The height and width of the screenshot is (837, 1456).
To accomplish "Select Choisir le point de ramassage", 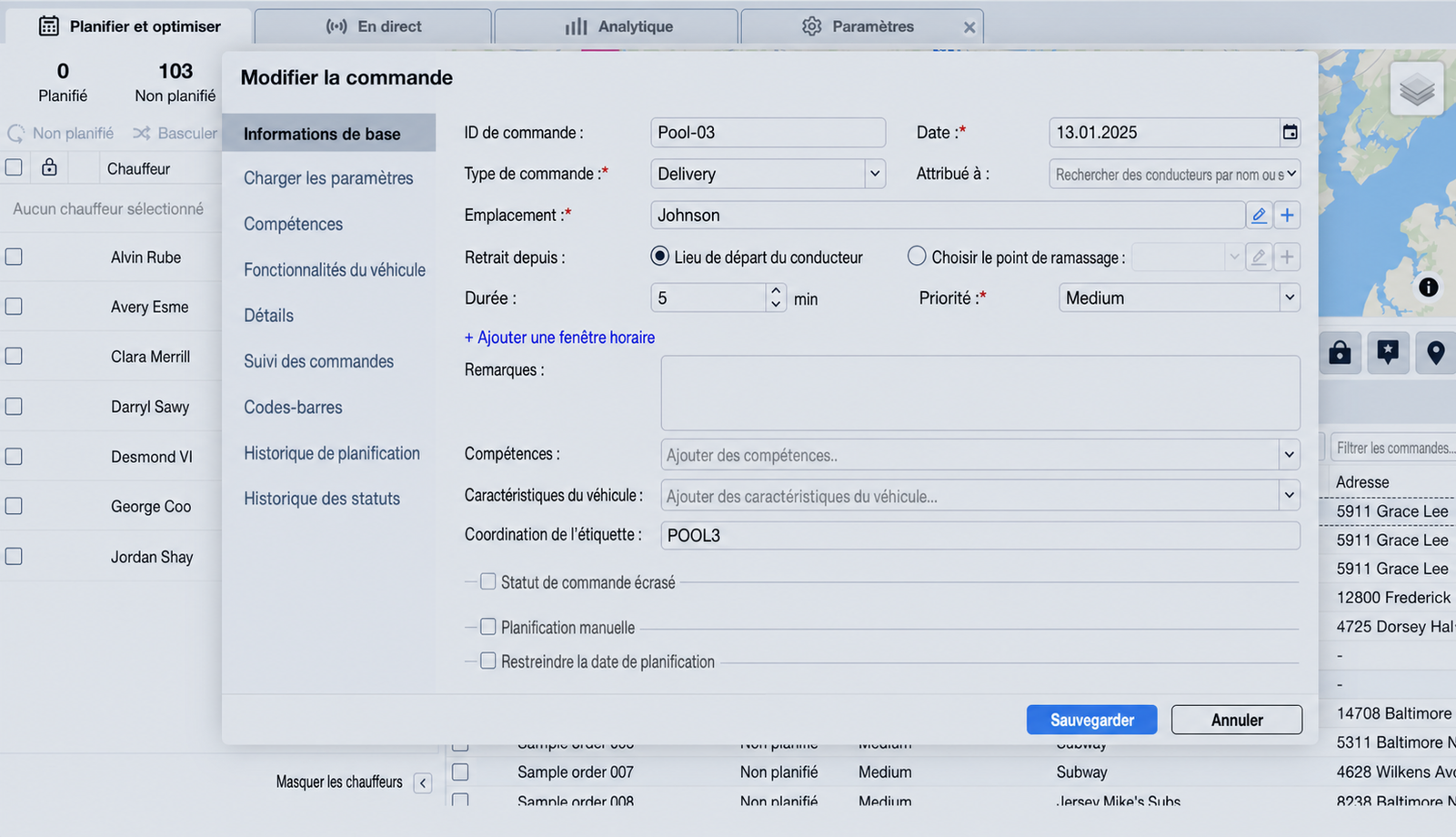I will 917,257.
